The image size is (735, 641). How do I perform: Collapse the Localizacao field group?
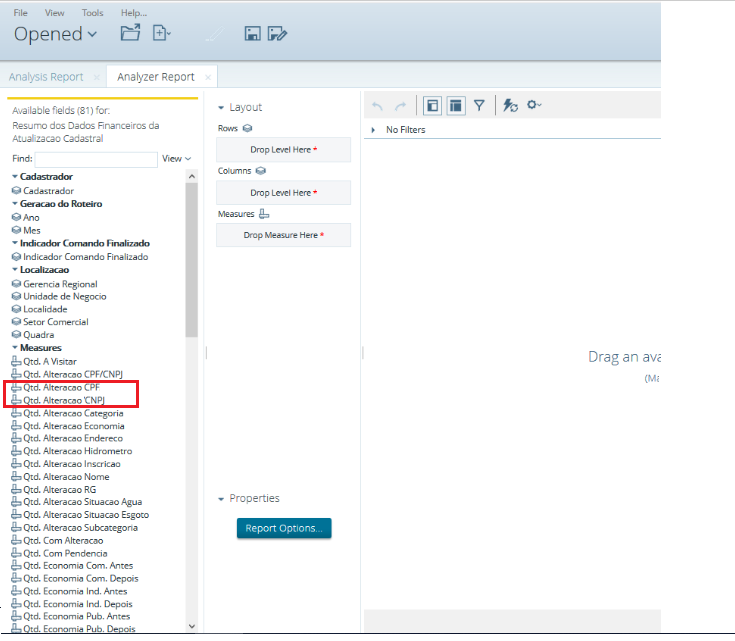click(15, 270)
